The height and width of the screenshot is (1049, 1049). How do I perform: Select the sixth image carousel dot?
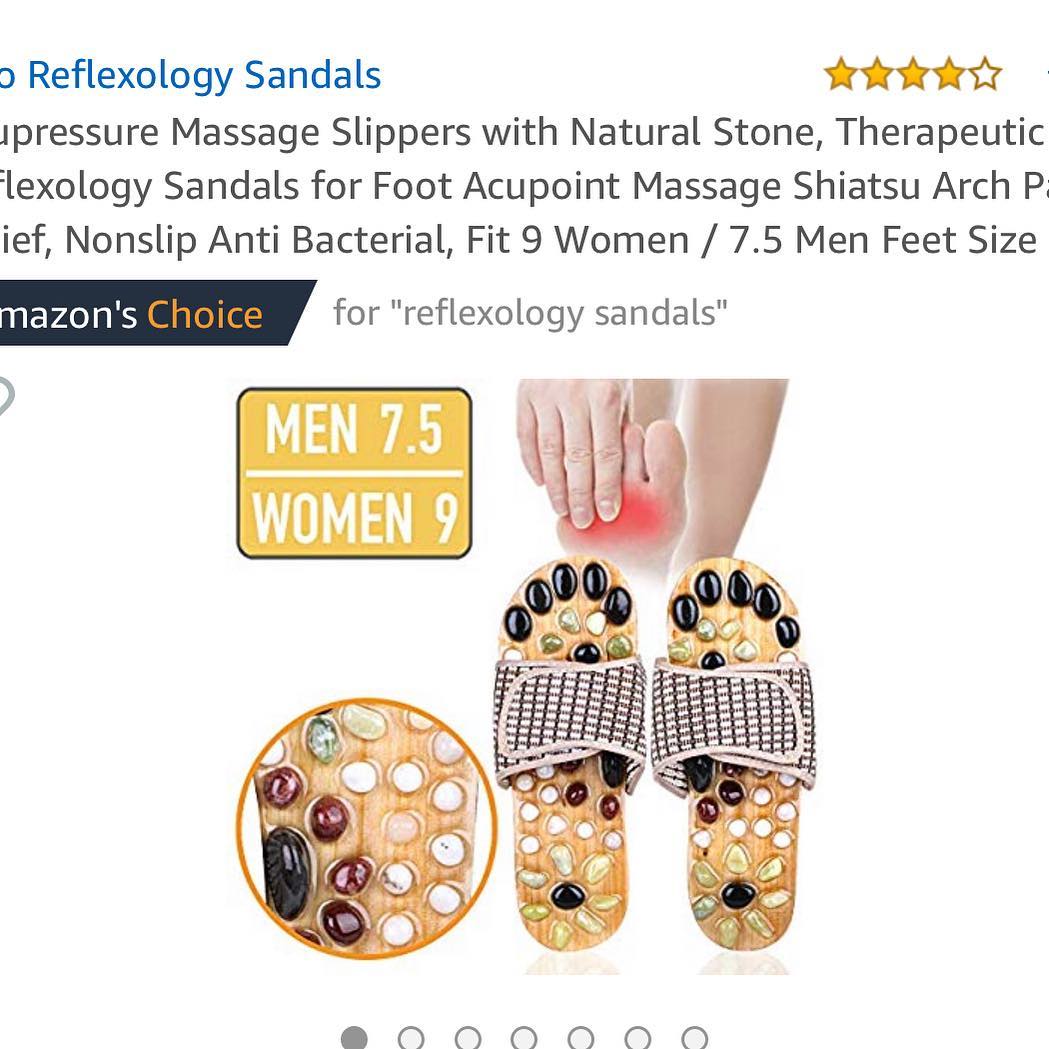tap(638, 1038)
